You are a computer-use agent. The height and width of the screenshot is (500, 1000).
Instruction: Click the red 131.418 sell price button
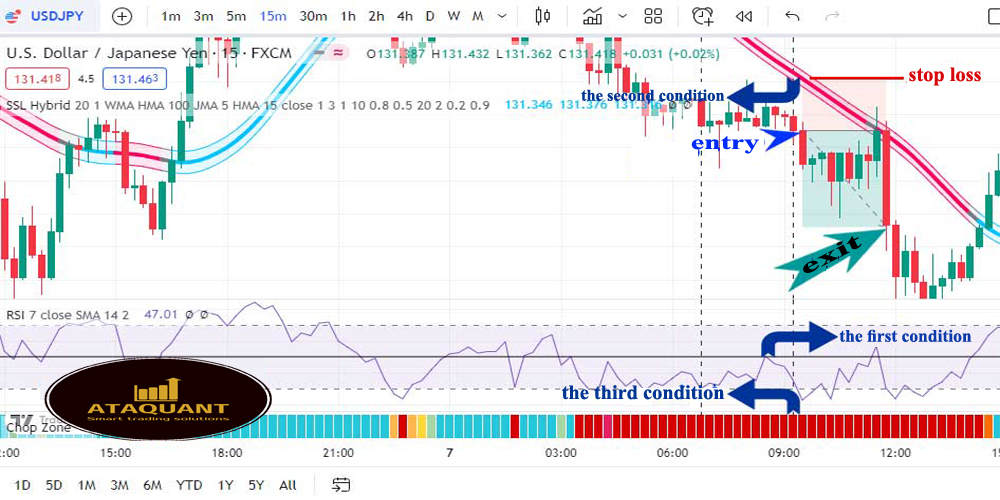point(36,79)
